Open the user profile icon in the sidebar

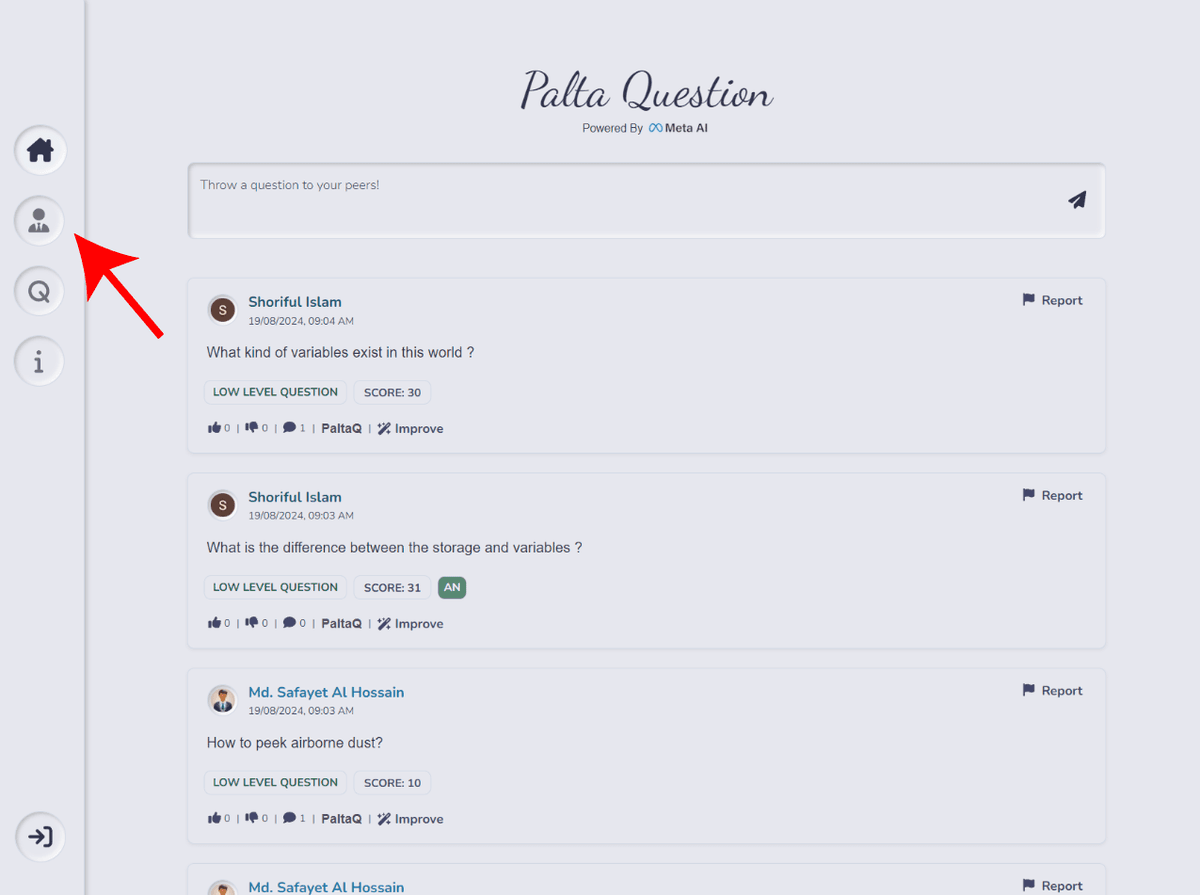click(39, 220)
